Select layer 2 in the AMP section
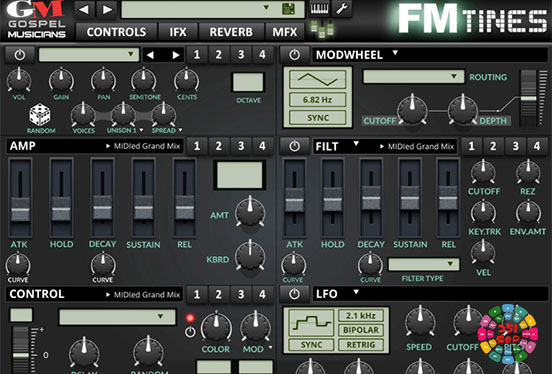This screenshot has height=374, width=552. click(219, 146)
